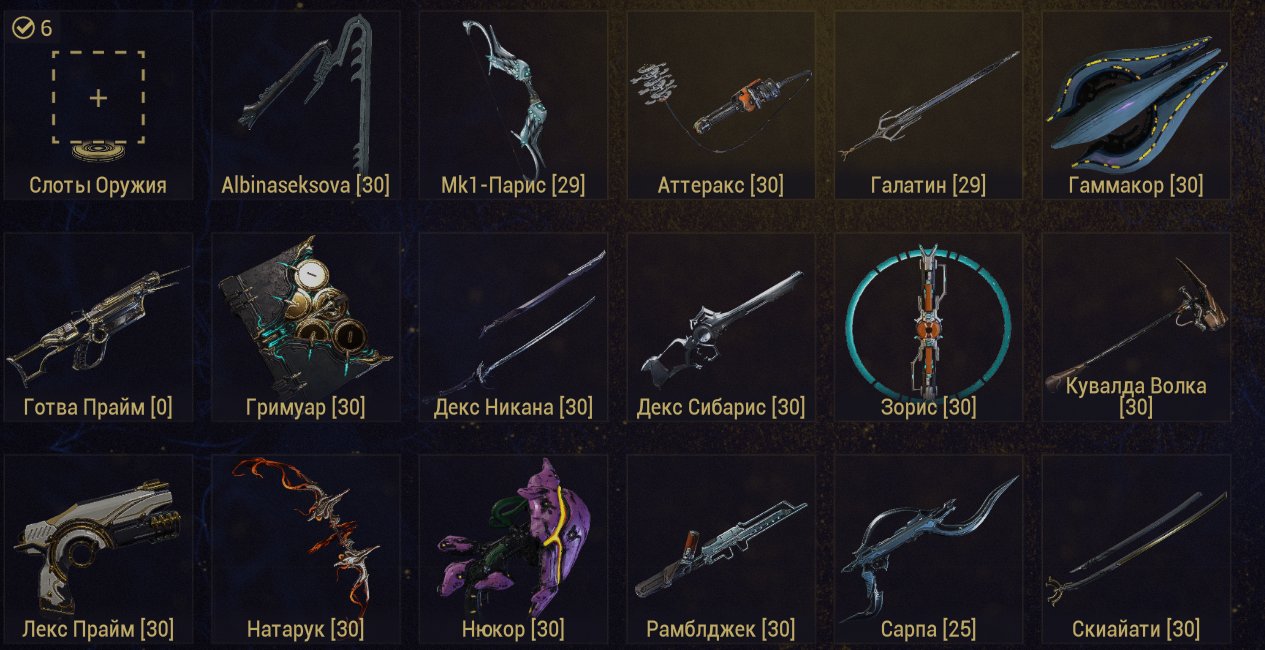Screen dimensions: 1265x650
Task: Select the purple Нюкор [30] weapon
Action: pyautogui.click(x=513, y=549)
